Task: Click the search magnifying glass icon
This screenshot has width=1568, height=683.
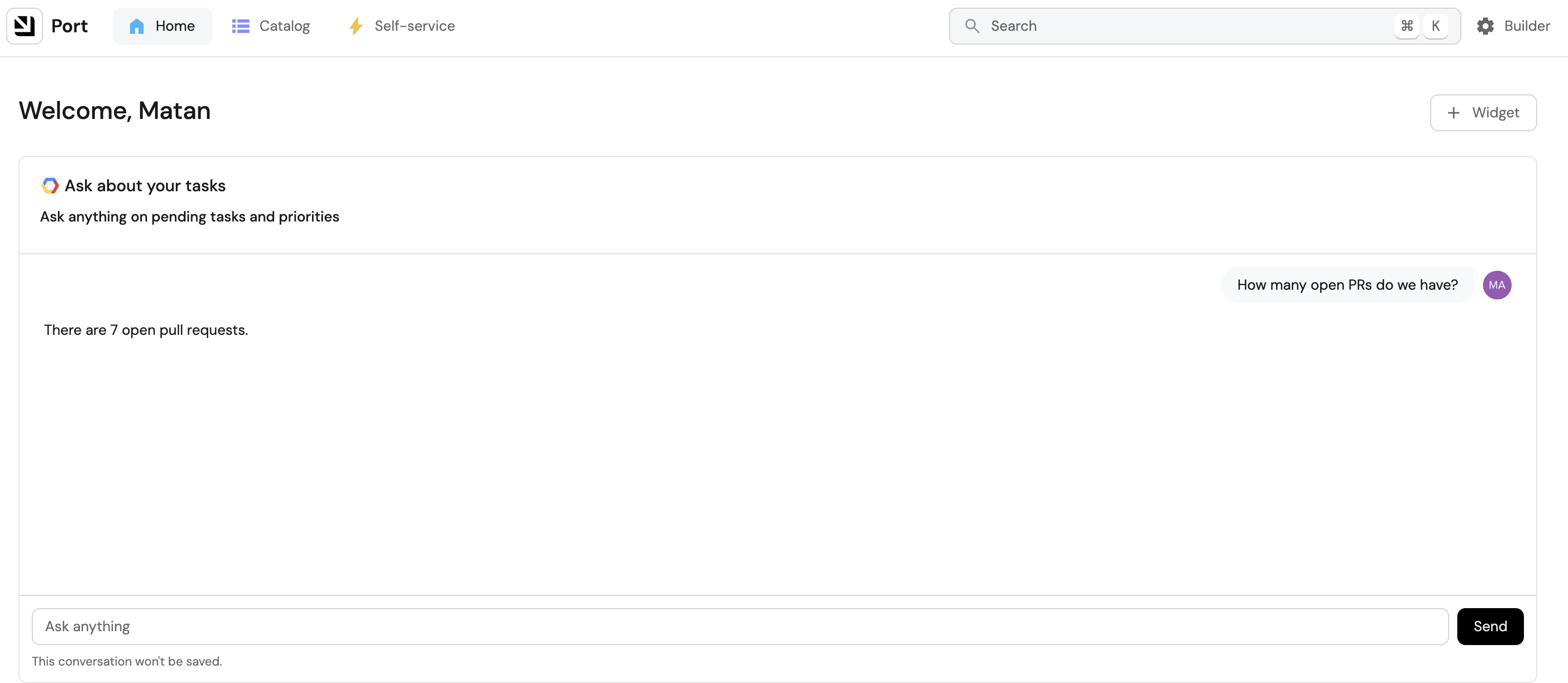Action: (972, 26)
